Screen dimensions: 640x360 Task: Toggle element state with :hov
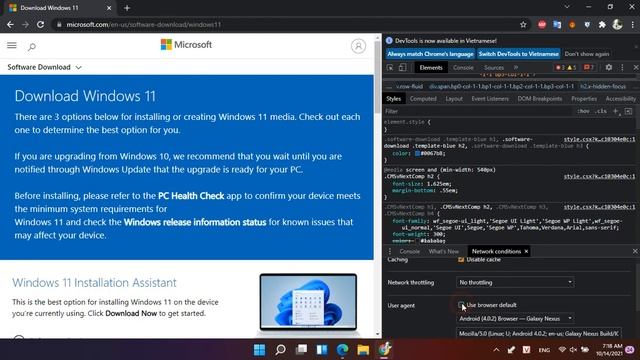coord(584,111)
